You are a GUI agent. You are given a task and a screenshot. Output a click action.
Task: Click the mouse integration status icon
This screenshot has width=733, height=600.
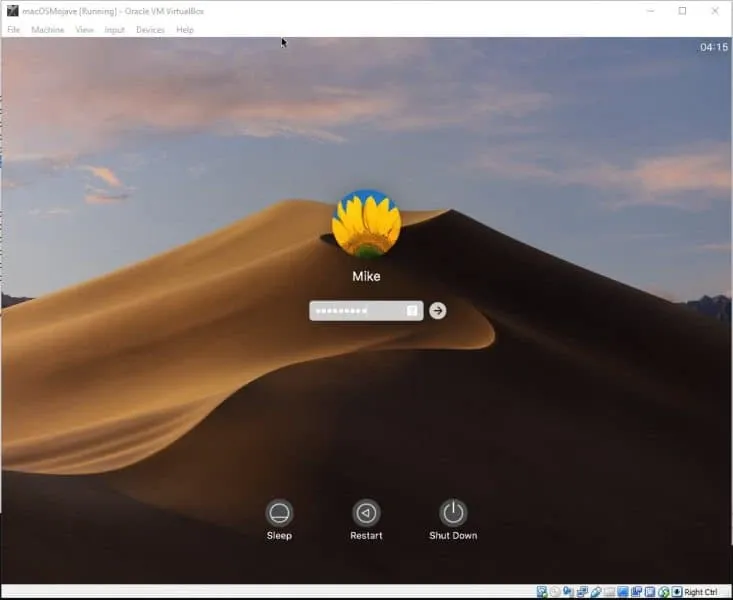pyautogui.click(x=663, y=592)
